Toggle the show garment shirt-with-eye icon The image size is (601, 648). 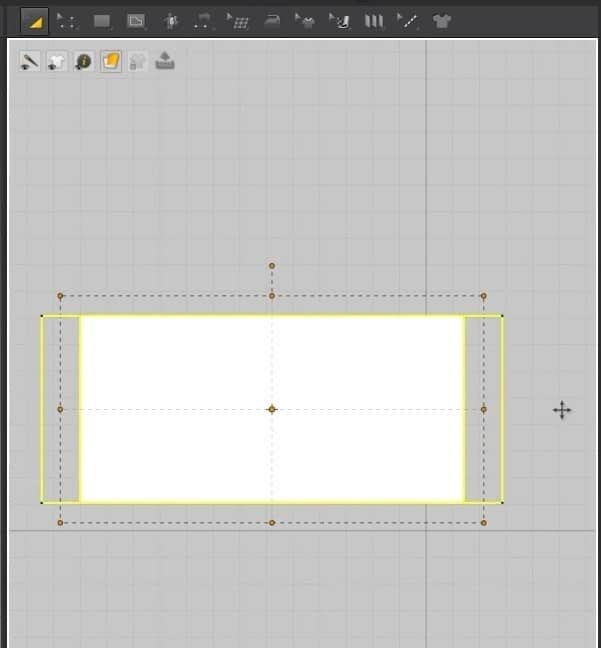click(x=56, y=62)
